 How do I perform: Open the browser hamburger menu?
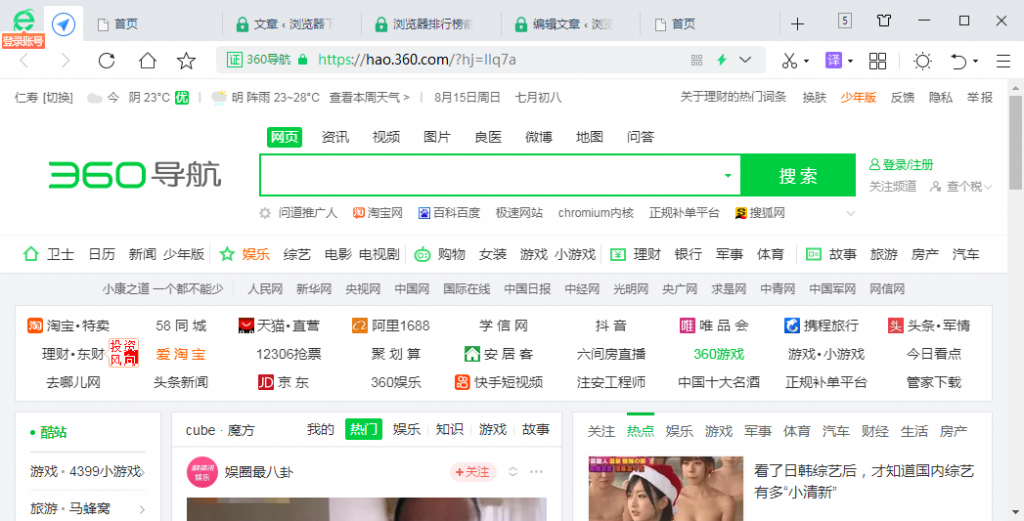[1003, 61]
